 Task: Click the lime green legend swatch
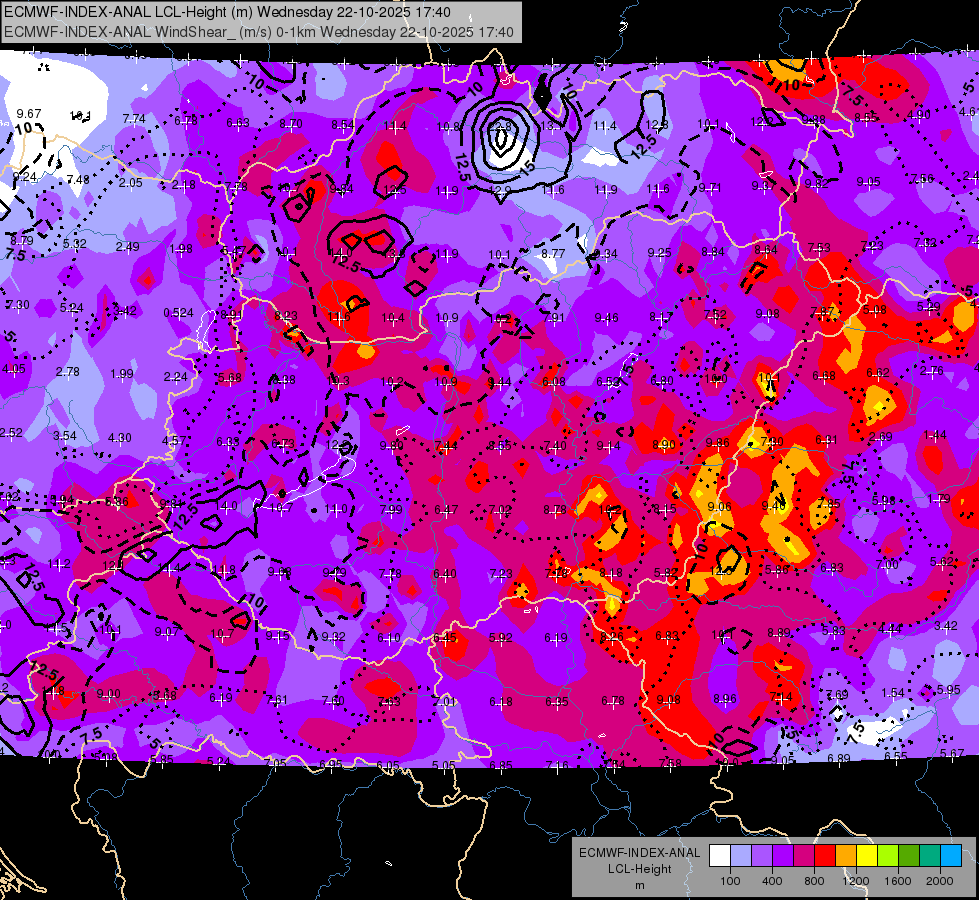(x=888, y=856)
